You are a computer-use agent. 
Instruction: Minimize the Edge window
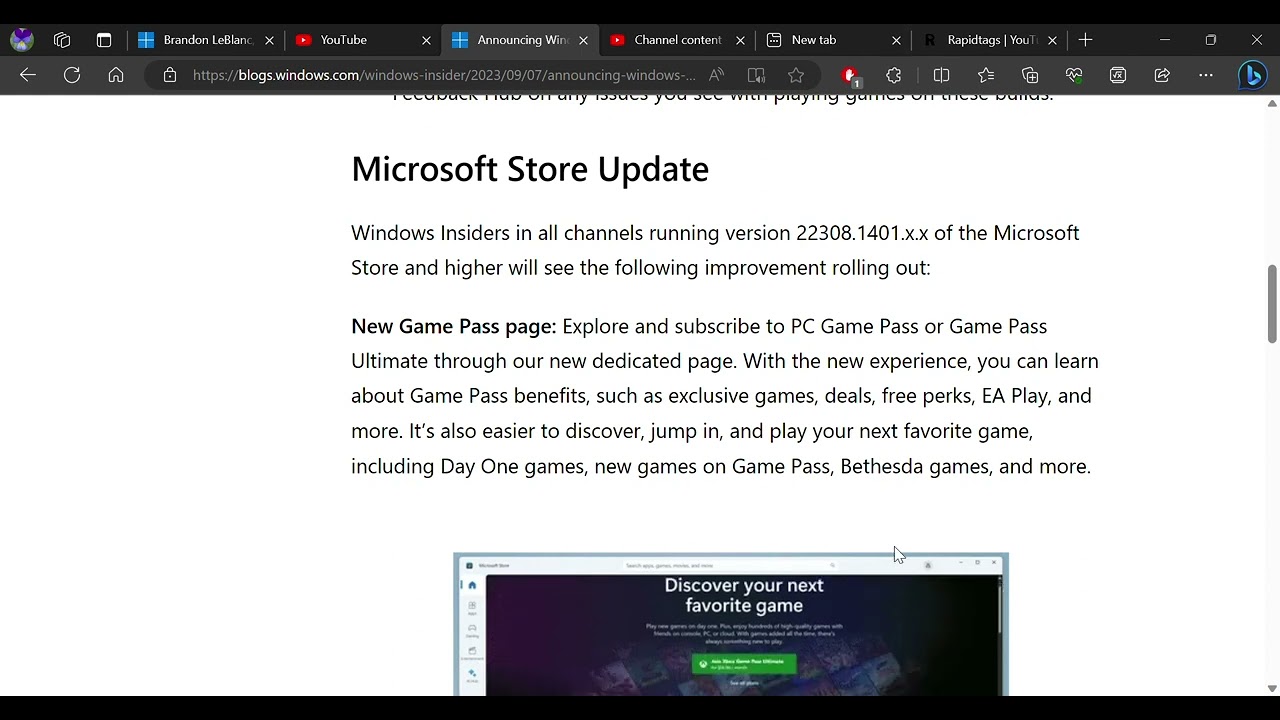point(1164,40)
